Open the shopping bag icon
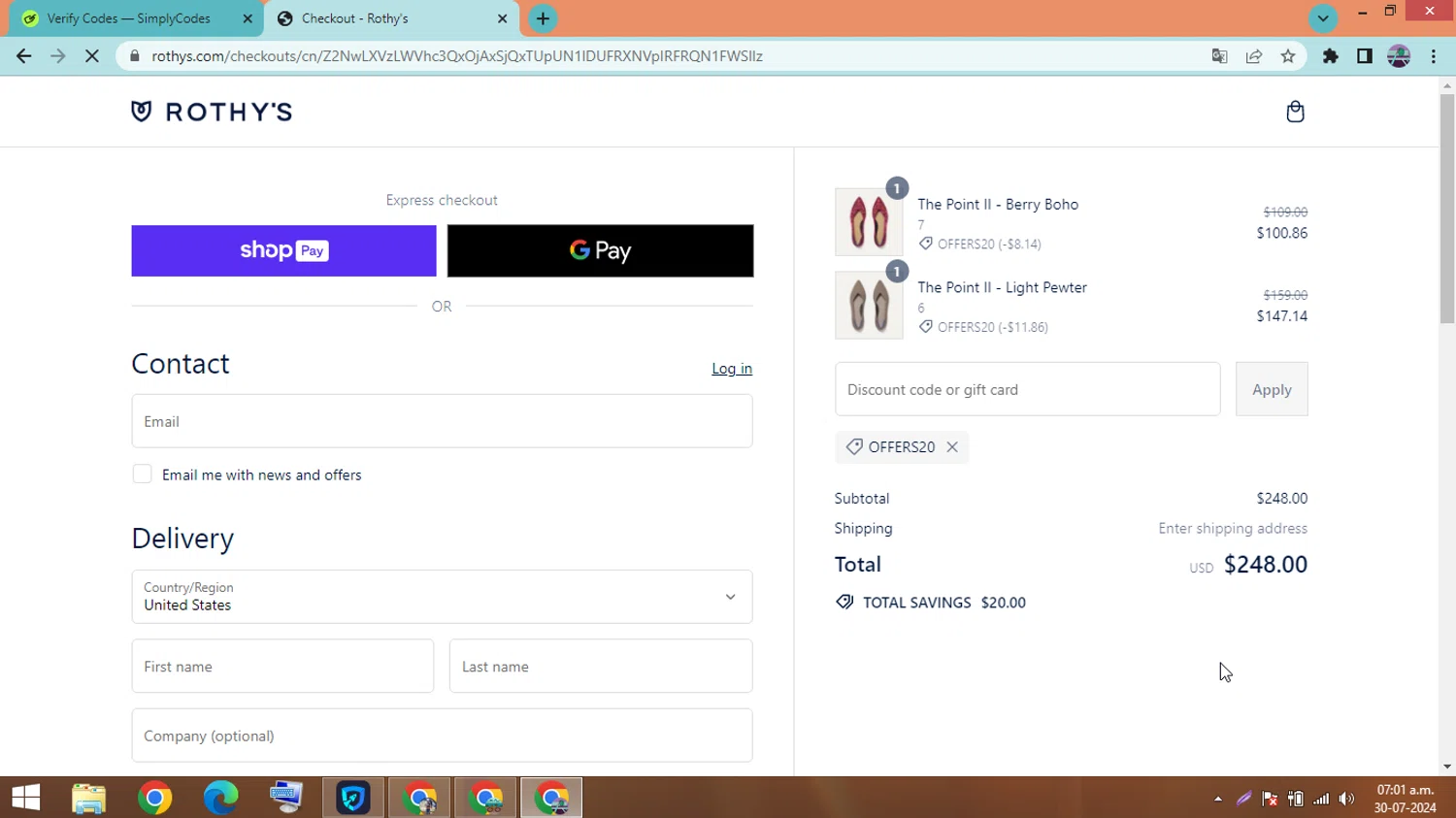The image size is (1456, 818). coord(1295,112)
